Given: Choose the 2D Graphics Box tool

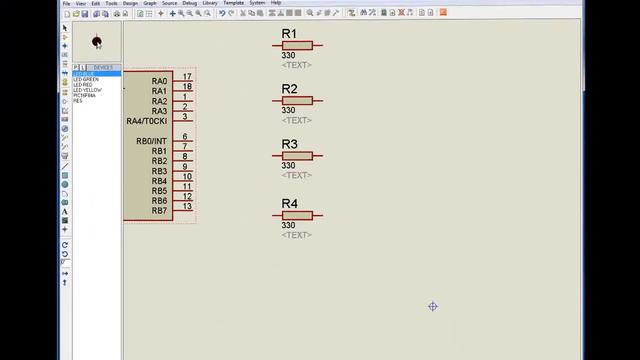Looking at the screenshot, I should click(65, 176).
